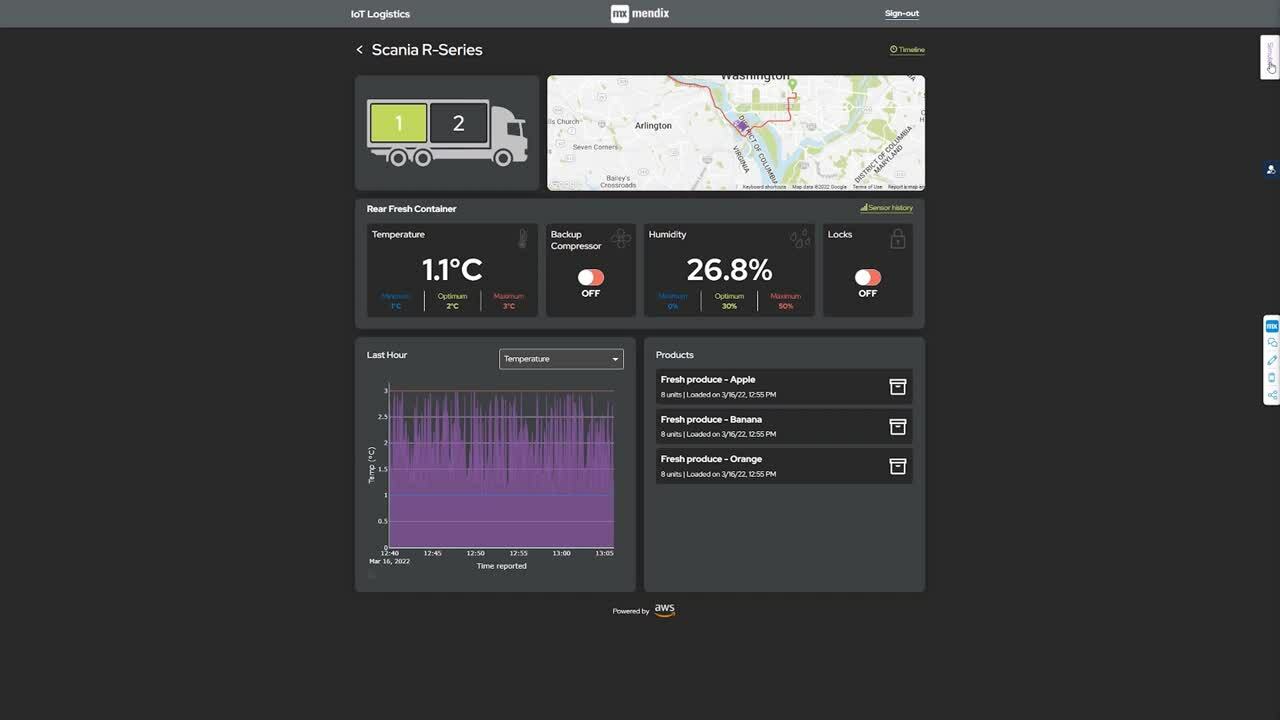Go back using the arrow beside Scania R-Series
The width and height of the screenshot is (1280, 720).
pyautogui.click(x=359, y=50)
